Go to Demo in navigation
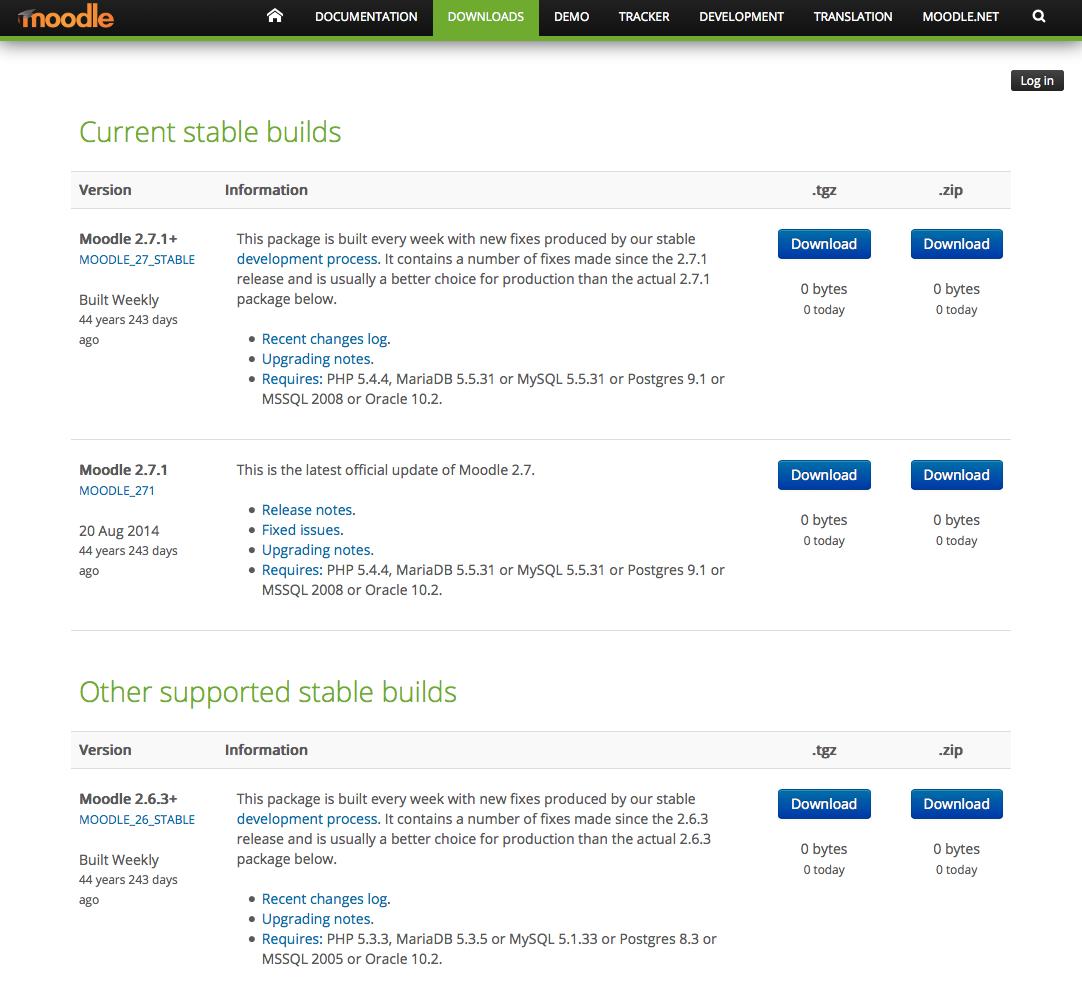This screenshot has width=1082, height=997. [x=571, y=17]
